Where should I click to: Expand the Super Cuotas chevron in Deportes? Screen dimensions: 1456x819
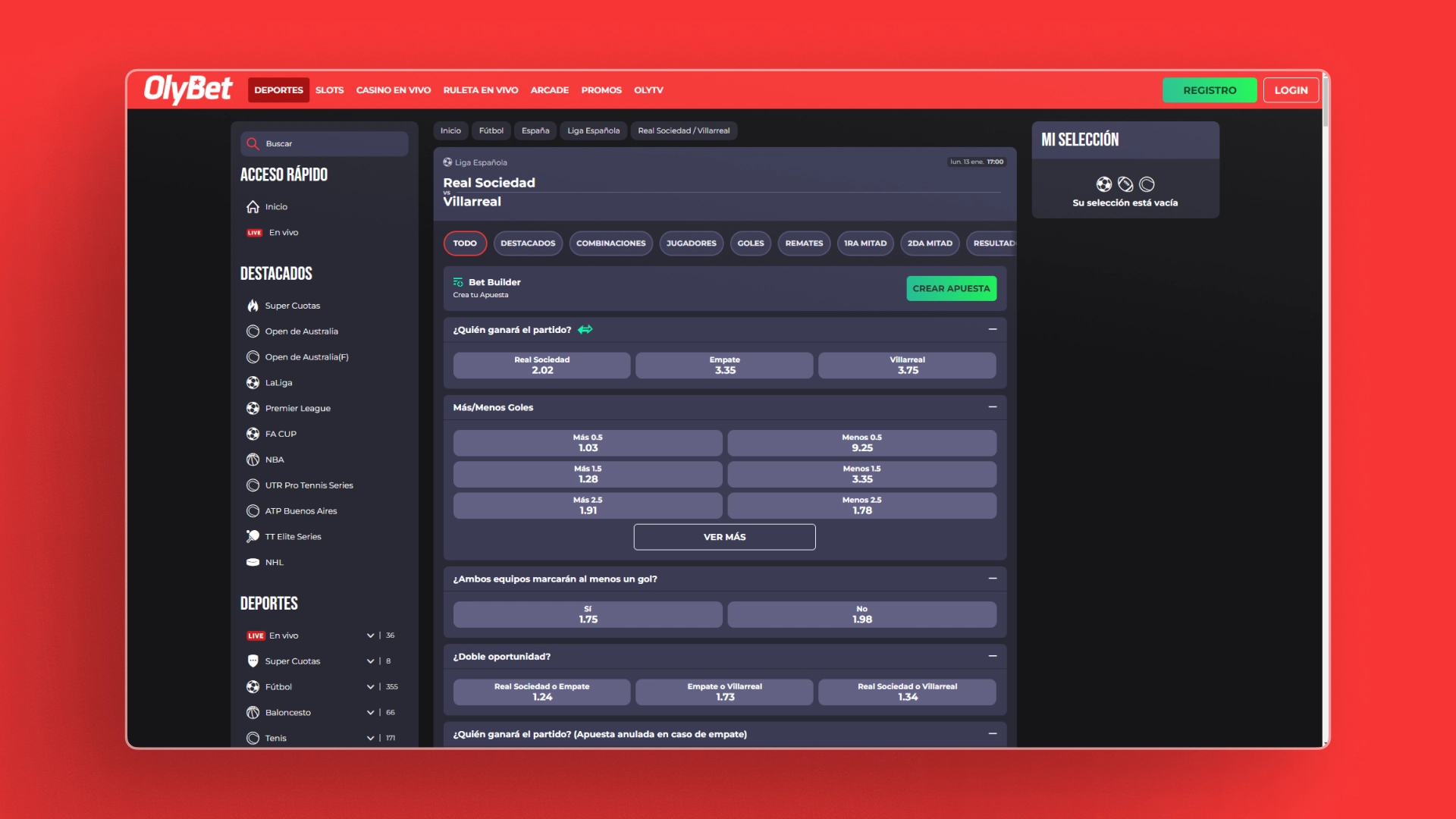[370, 661]
